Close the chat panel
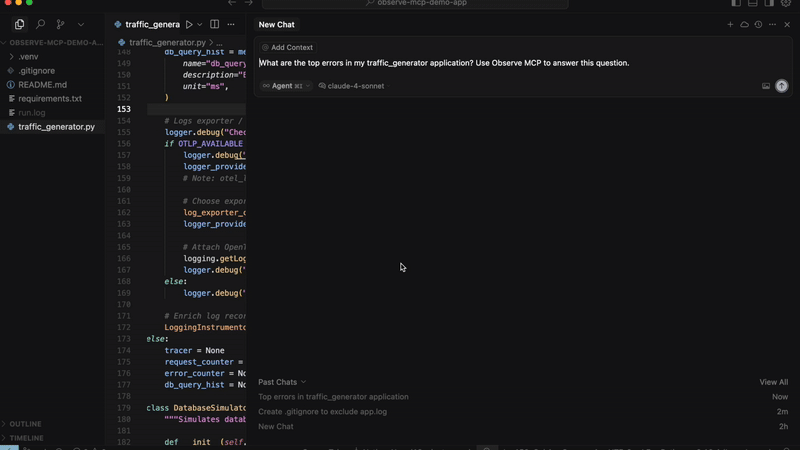 pyautogui.click(x=787, y=24)
